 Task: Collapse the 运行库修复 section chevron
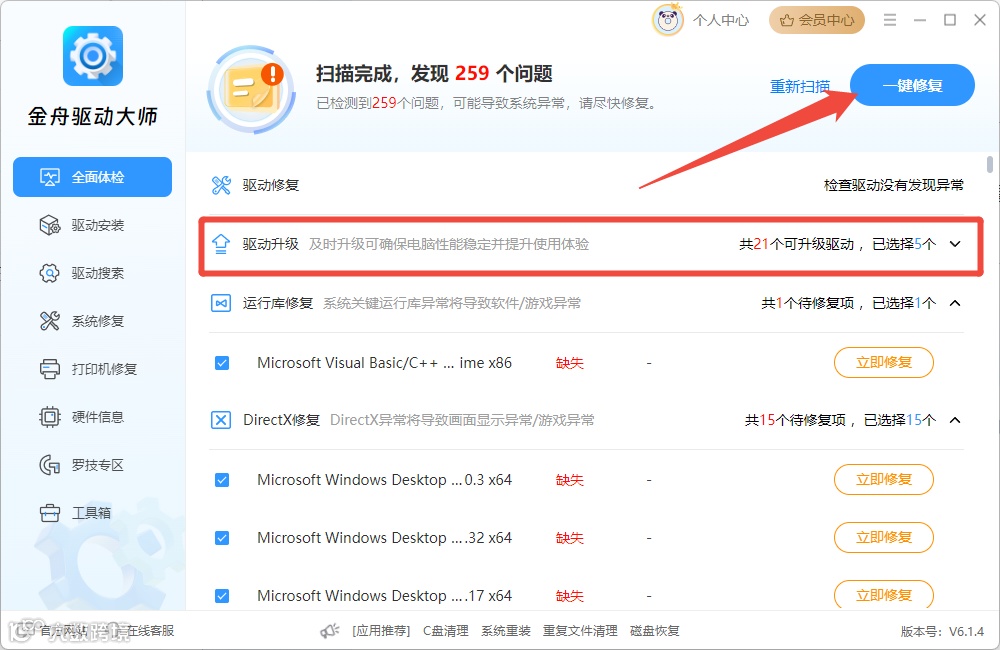[955, 303]
